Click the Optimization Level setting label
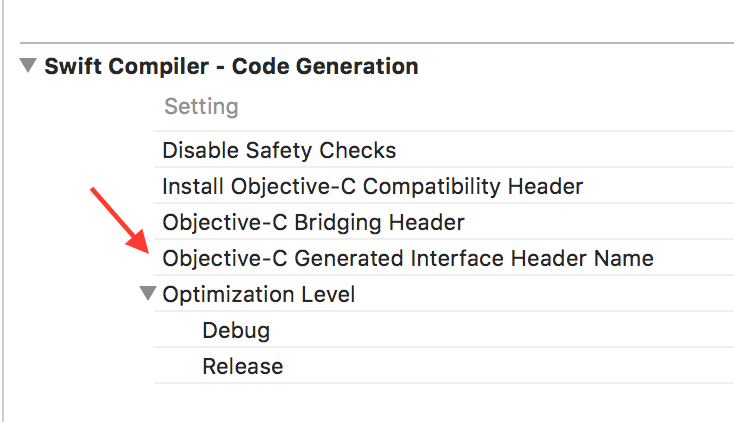The width and height of the screenshot is (734, 422). tap(258, 294)
